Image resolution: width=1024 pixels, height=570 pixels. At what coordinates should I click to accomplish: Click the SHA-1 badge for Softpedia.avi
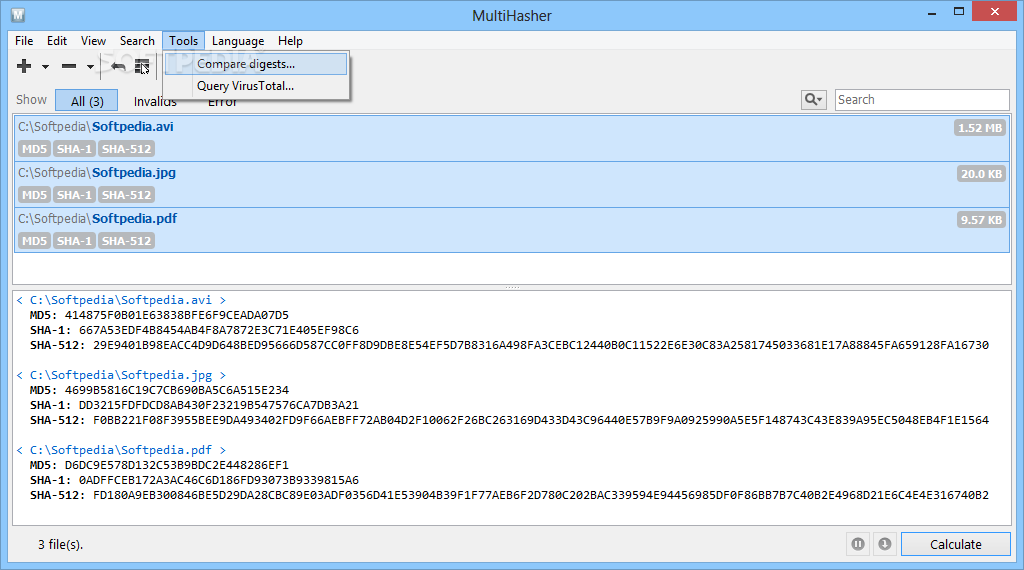74,149
